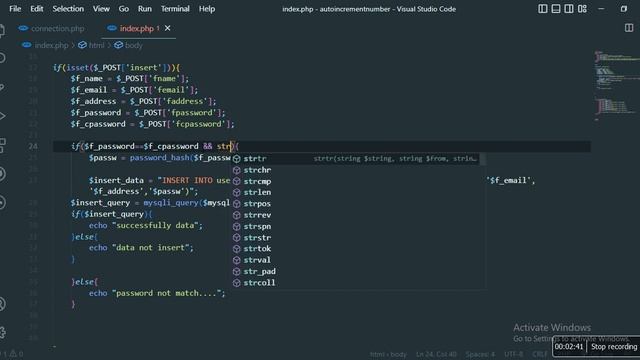Click the "successfully data" echo string

[157, 225]
